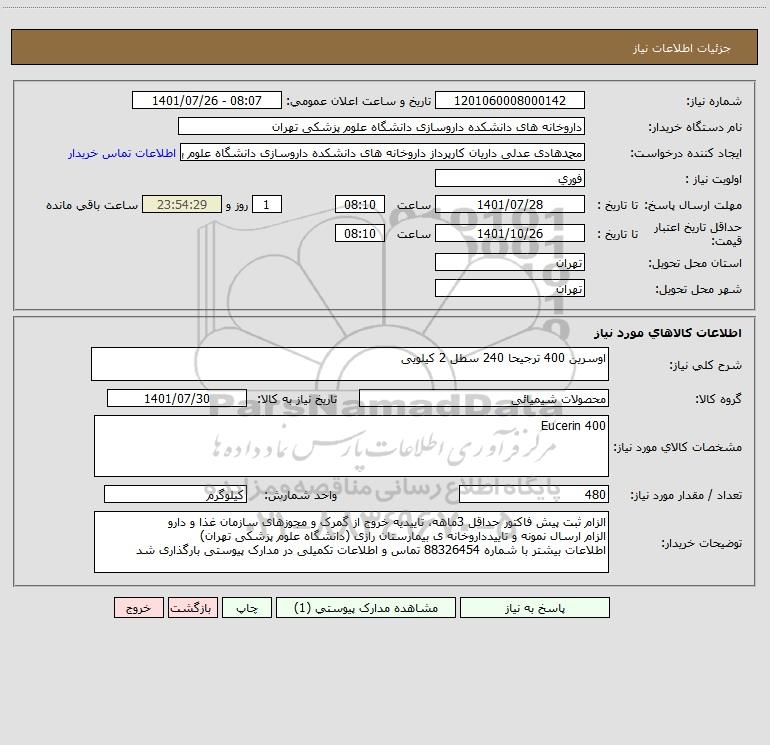This screenshot has width=770, height=745.
Task: Click the مشخصات کالای مورد نیاز label
Action: pyautogui.click(x=678, y=447)
